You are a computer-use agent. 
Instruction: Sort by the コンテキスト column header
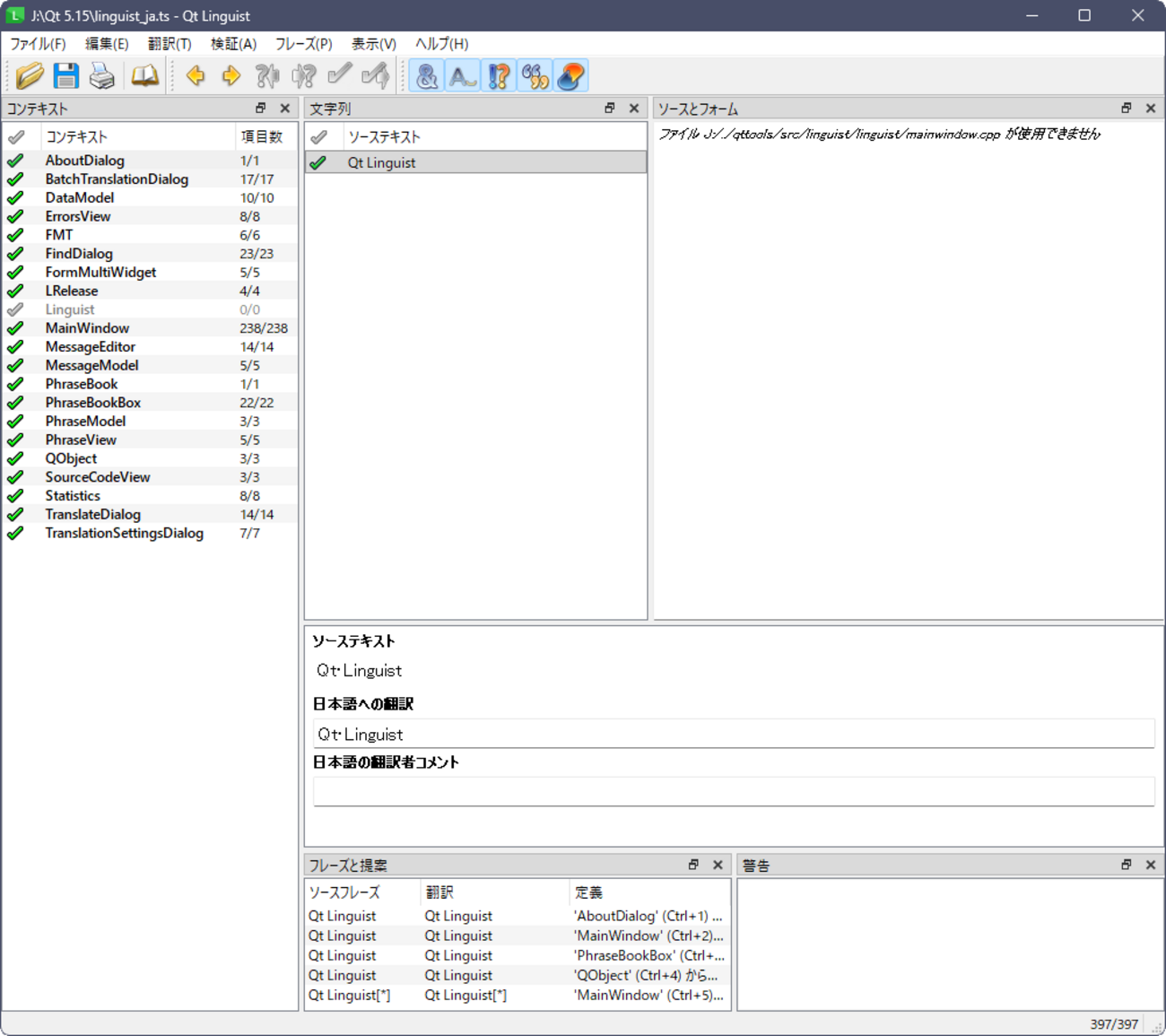click(137, 137)
